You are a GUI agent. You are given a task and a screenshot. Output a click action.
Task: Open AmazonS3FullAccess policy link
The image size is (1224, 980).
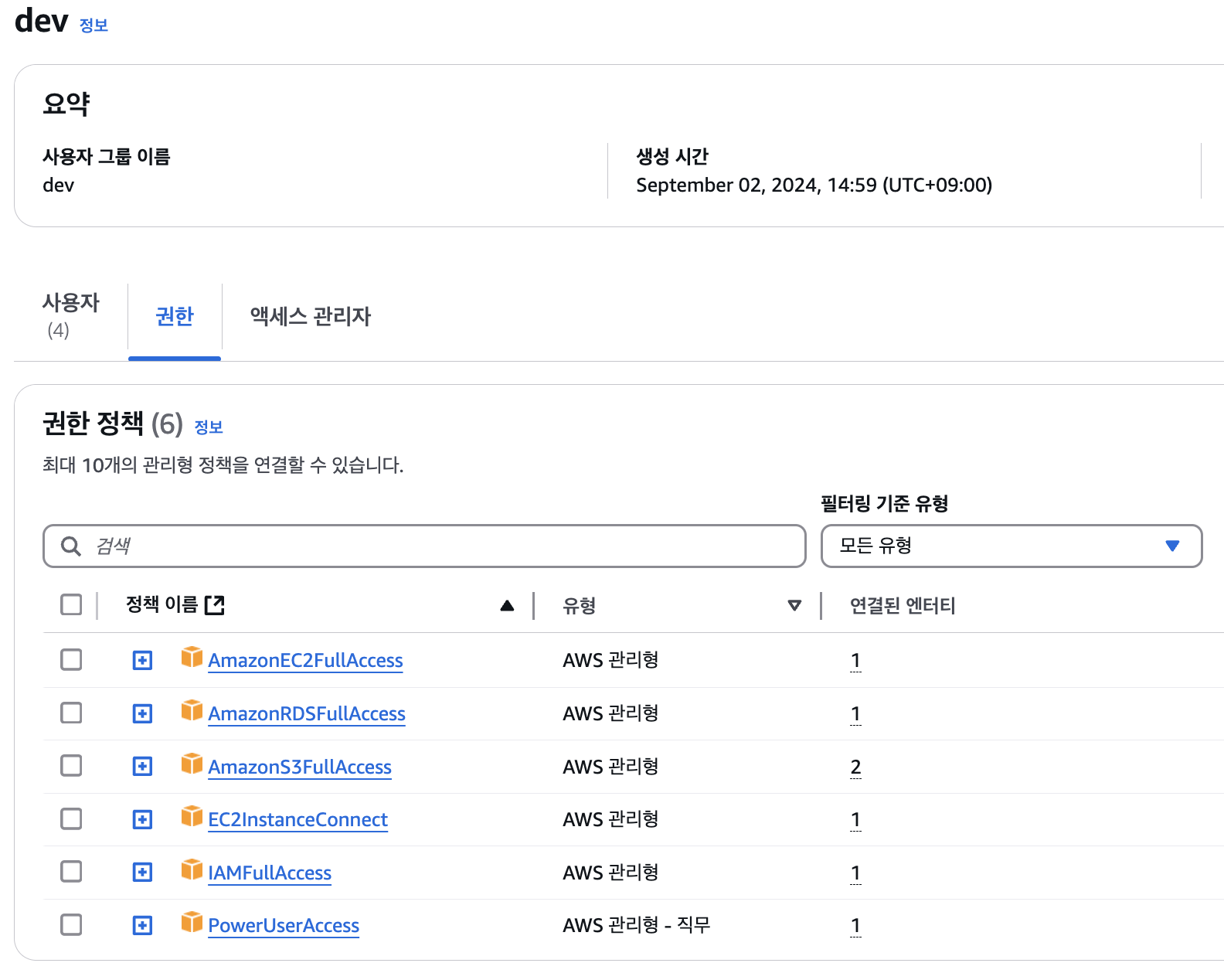tap(300, 767)
